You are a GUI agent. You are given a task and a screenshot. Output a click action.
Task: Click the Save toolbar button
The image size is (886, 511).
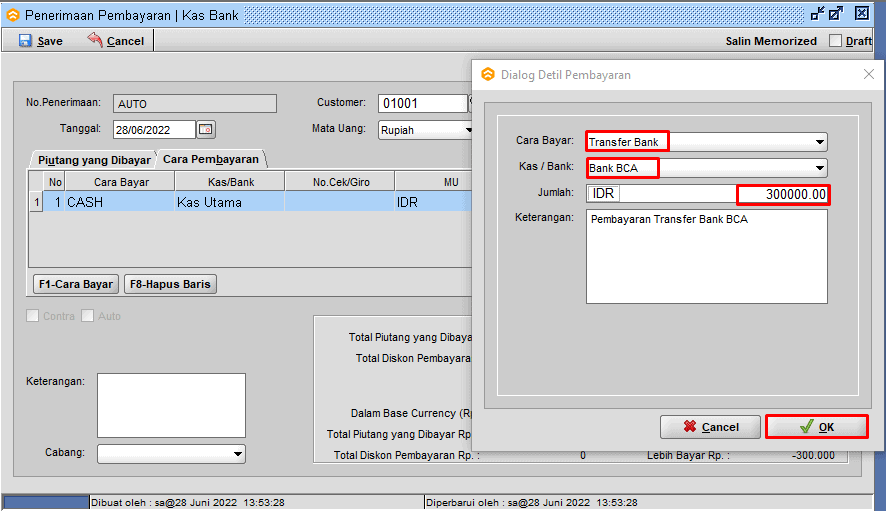[x=41, y=41]
